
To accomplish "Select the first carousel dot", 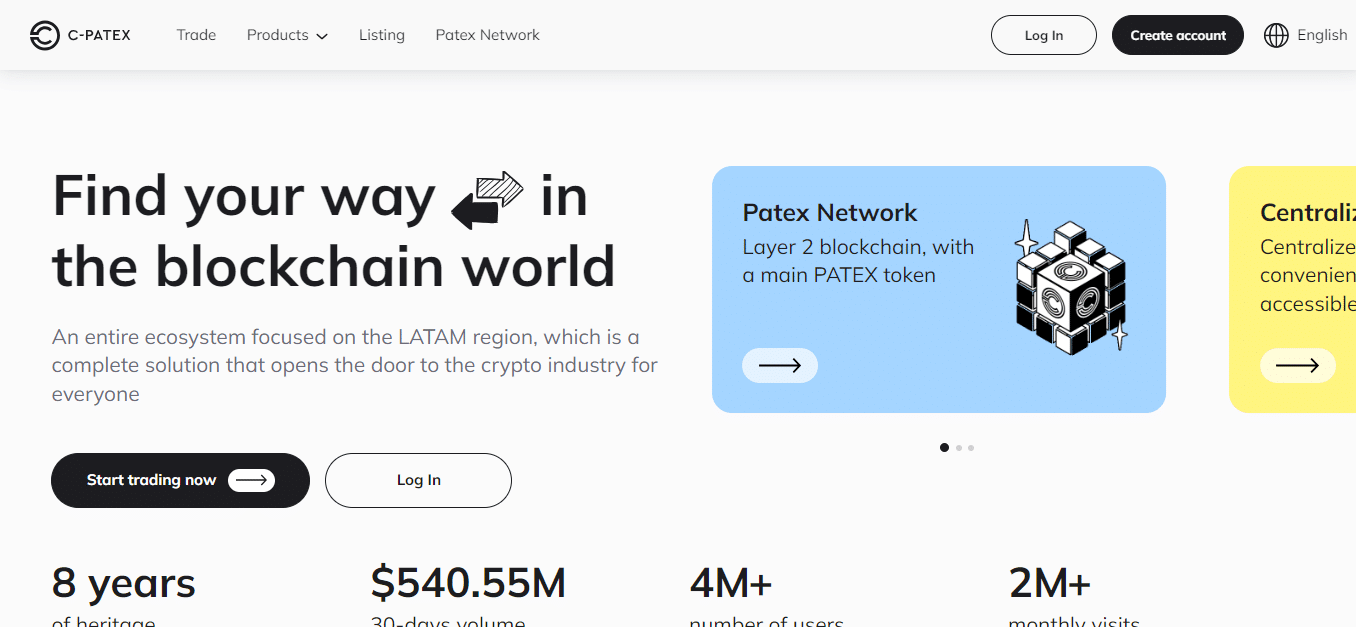I will tap(944, 447).
